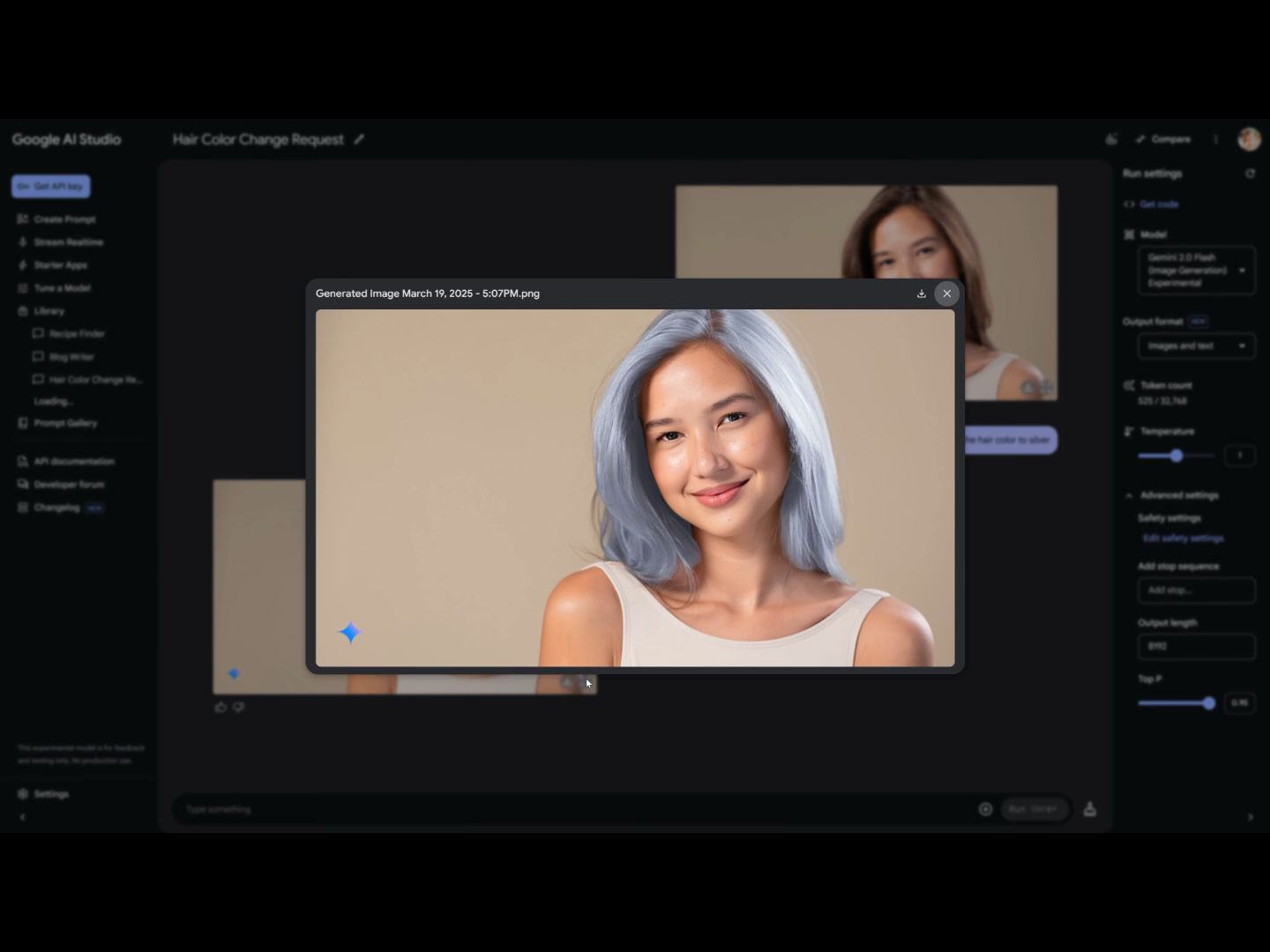
Task: Click the Token count label
Action: 1166,385
